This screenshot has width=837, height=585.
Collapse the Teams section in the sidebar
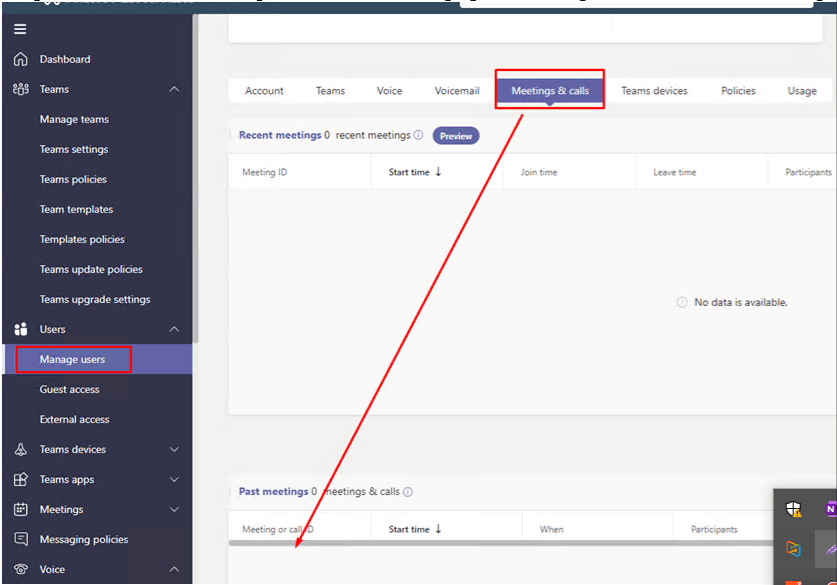point(174,89)
